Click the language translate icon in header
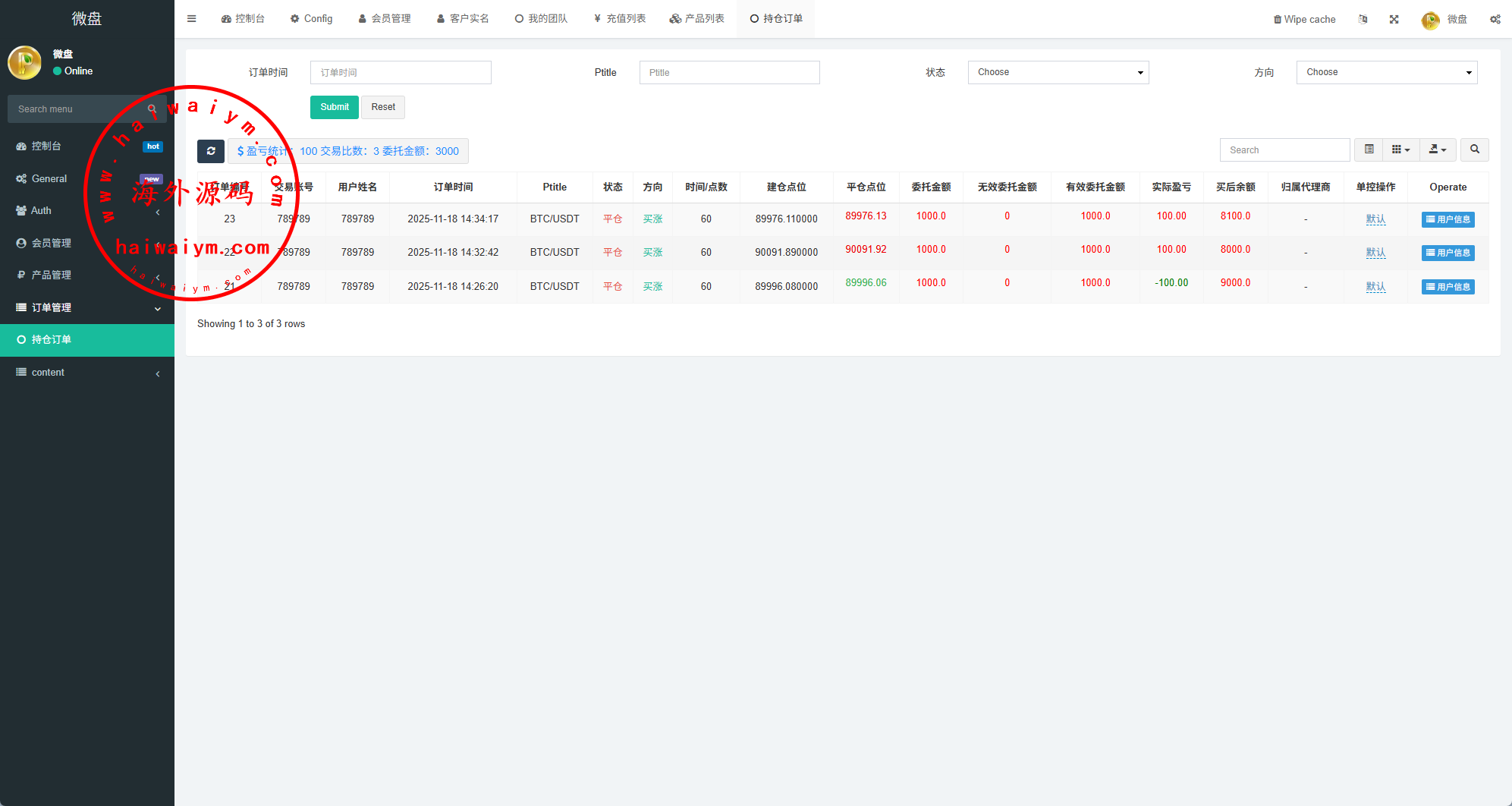 1363,19
